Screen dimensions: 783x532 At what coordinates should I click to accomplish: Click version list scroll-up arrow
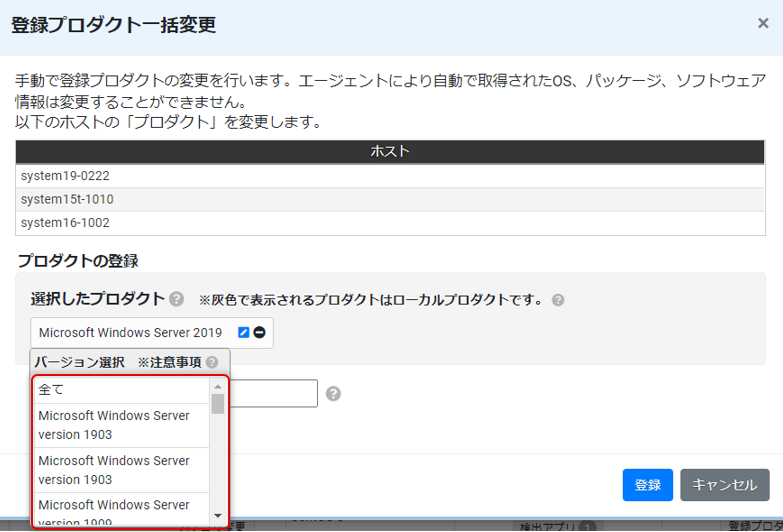pyautogui.click(x=218, y=387)
